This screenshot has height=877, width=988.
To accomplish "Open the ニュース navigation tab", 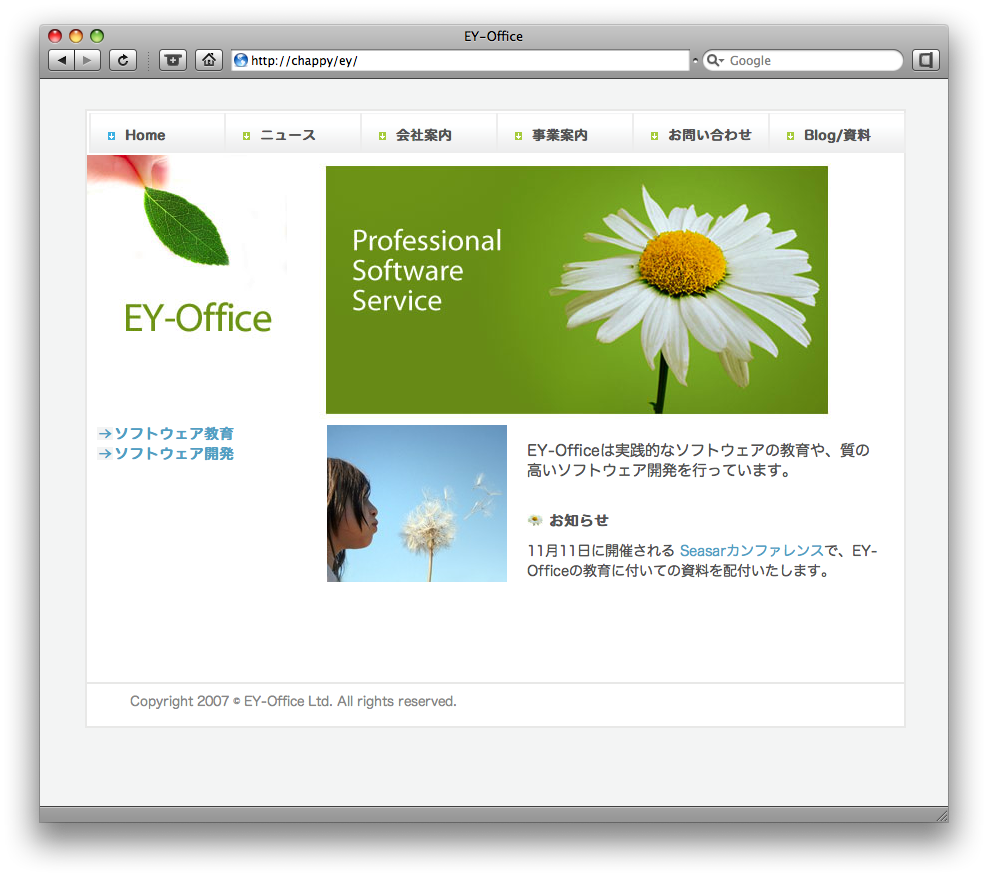I will [293, 133].
